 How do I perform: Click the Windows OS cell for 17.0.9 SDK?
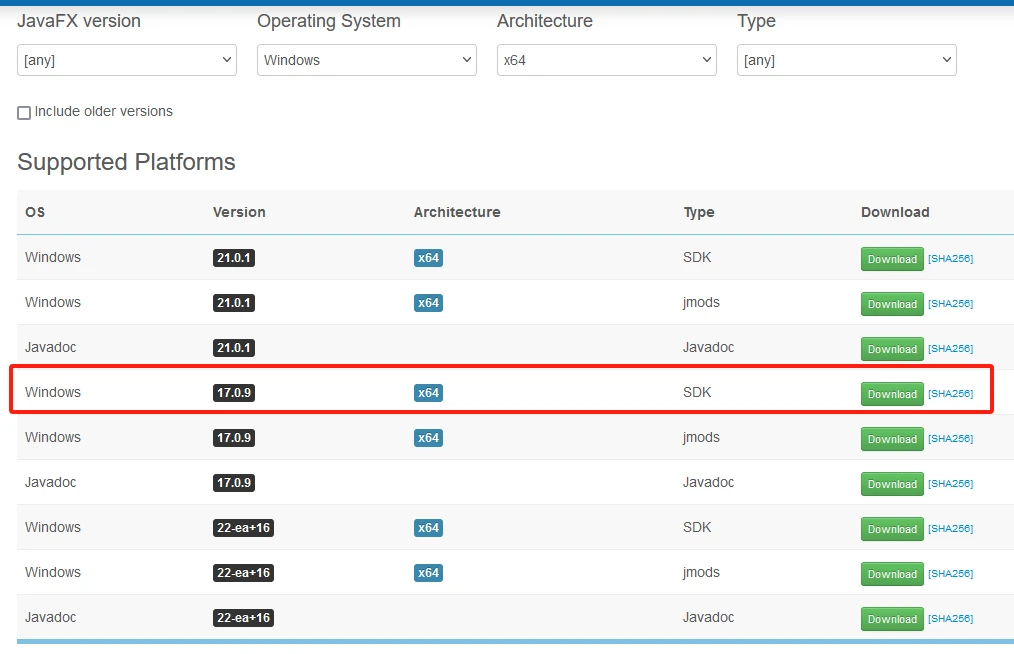pos(53,392)
